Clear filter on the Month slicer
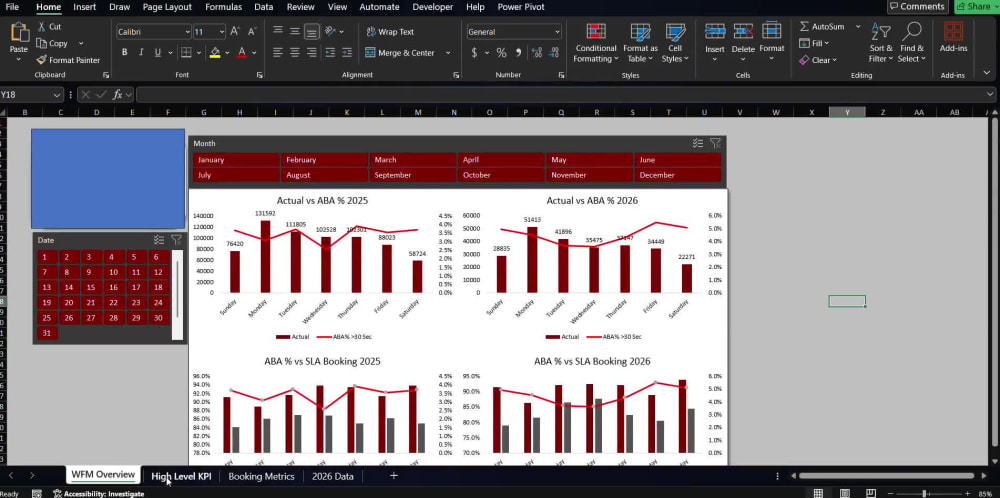Screen dimensions: 1000x498 point(716,143)
